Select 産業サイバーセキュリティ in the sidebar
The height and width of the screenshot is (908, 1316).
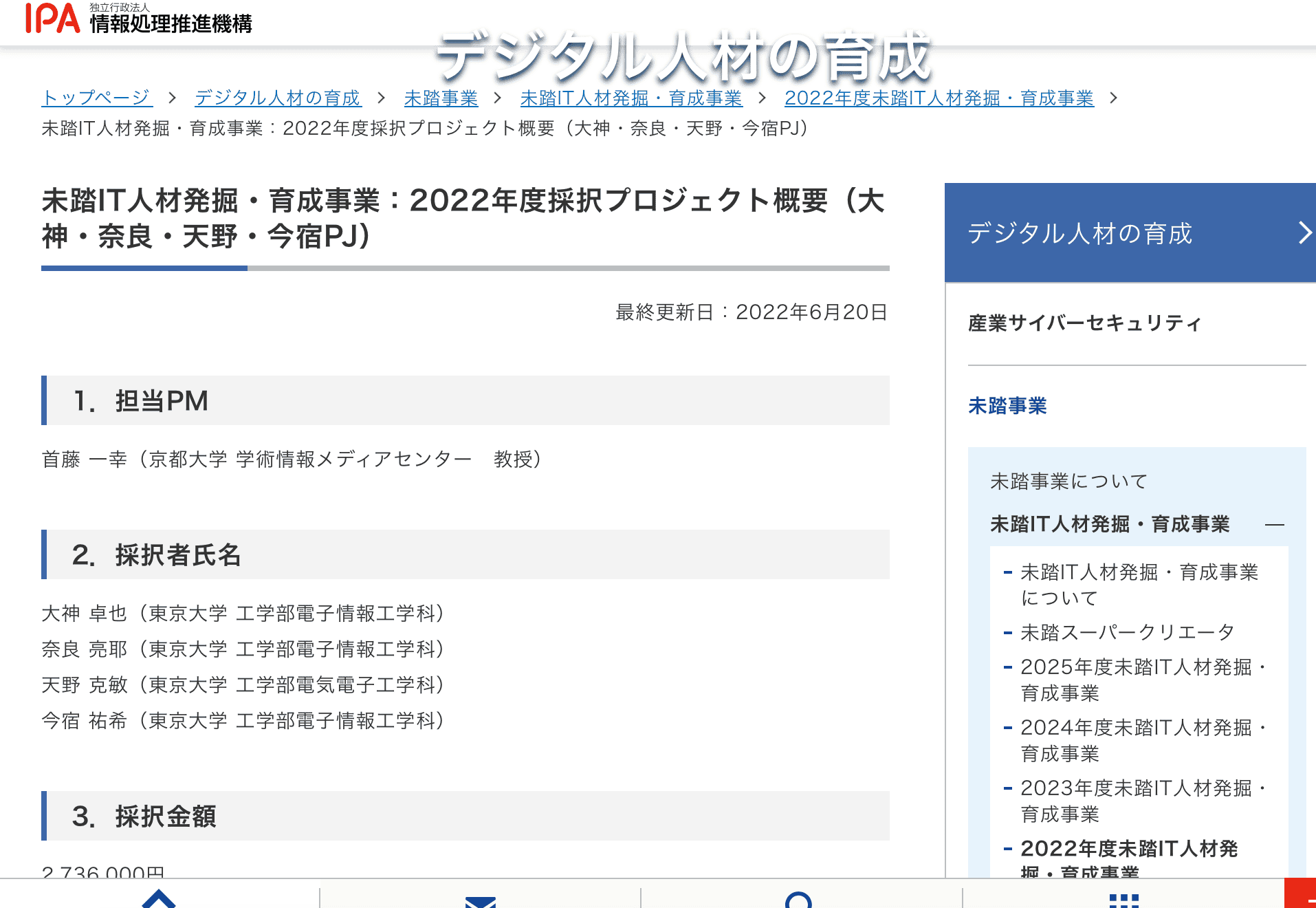click(1084, 323)
